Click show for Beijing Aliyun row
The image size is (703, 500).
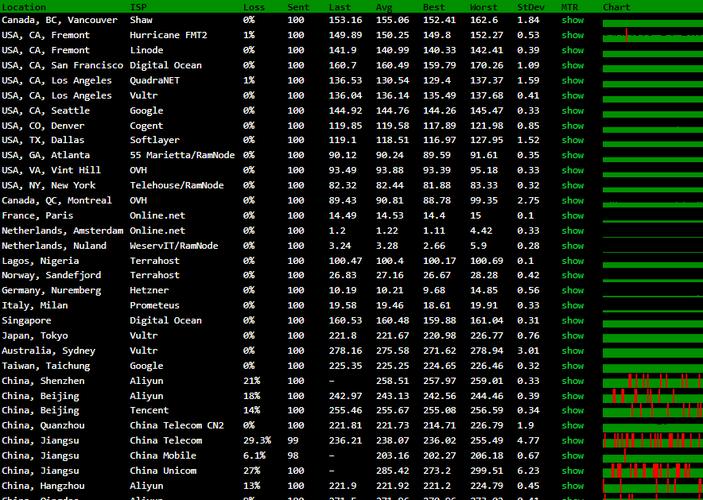(573, 396)
